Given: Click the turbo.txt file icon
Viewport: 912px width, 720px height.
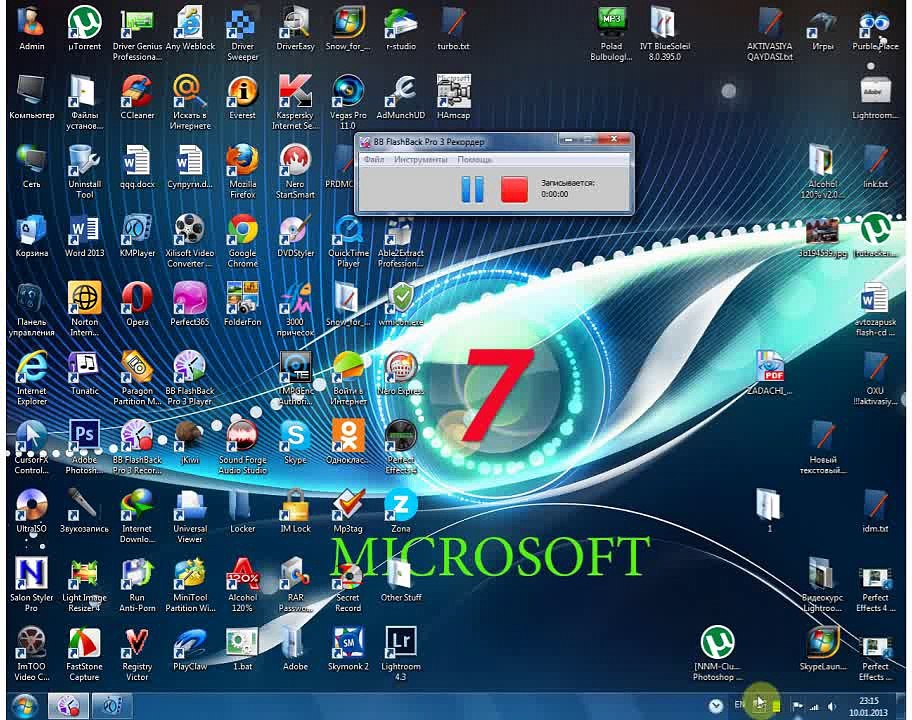Looking at the screenshot, I should click(x=453, y=29).
